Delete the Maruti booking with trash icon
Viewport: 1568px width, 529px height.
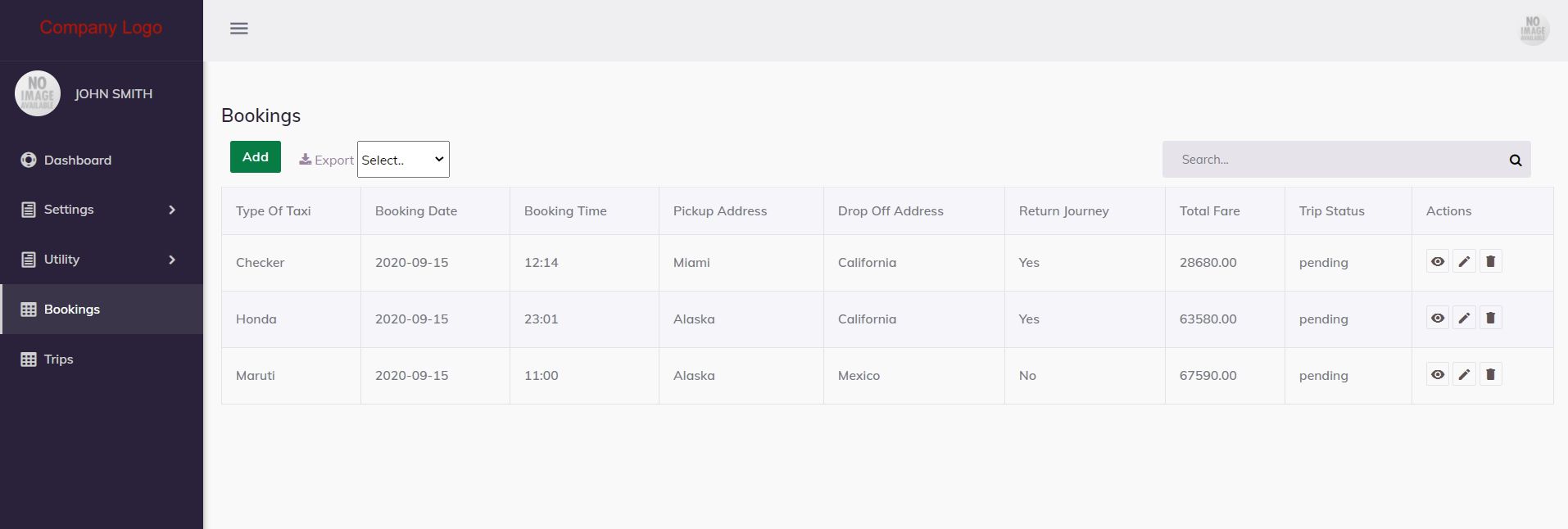pyautogui.click(x=1490, y=375)
